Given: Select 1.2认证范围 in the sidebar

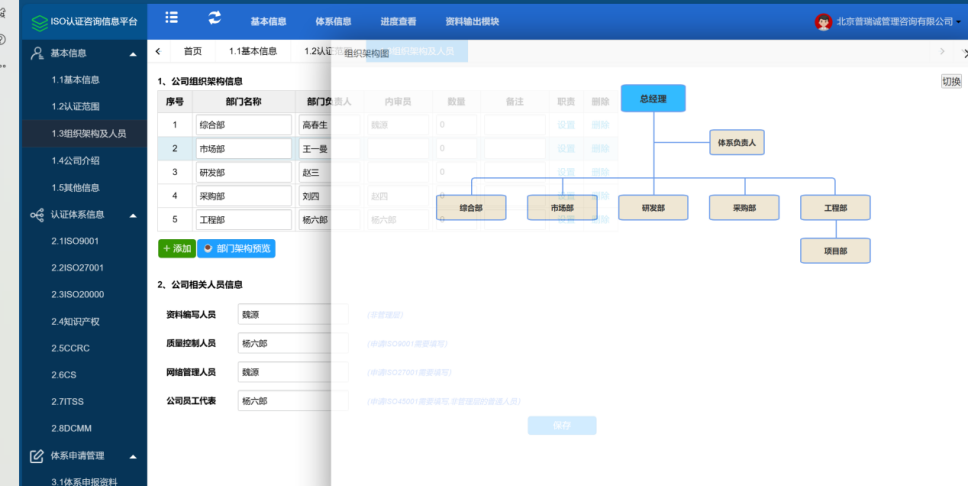Looking at the screenshot, I should click(75, 106).
